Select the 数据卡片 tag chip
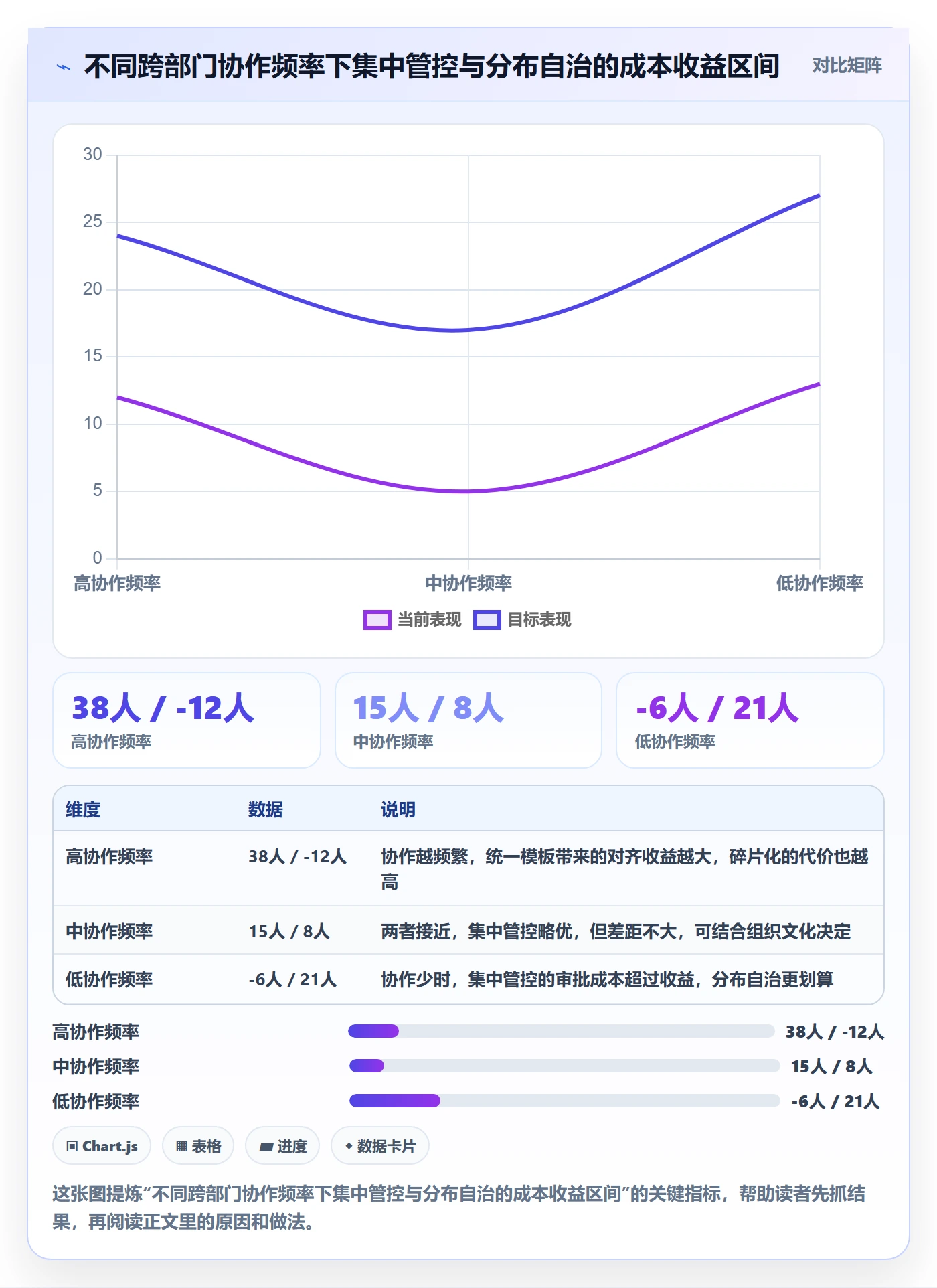Image resolution: width=937 pixels, height=1288 pixels. coord(380,1146)
